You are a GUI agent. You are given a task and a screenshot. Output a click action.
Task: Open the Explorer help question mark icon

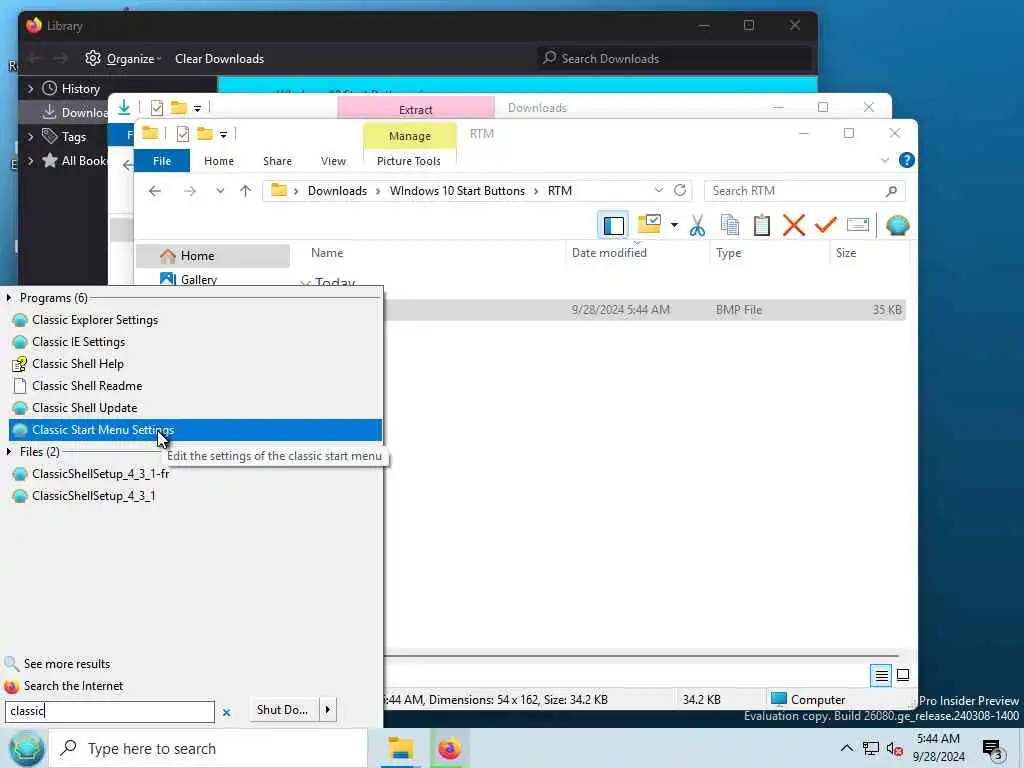pos(906,160)
